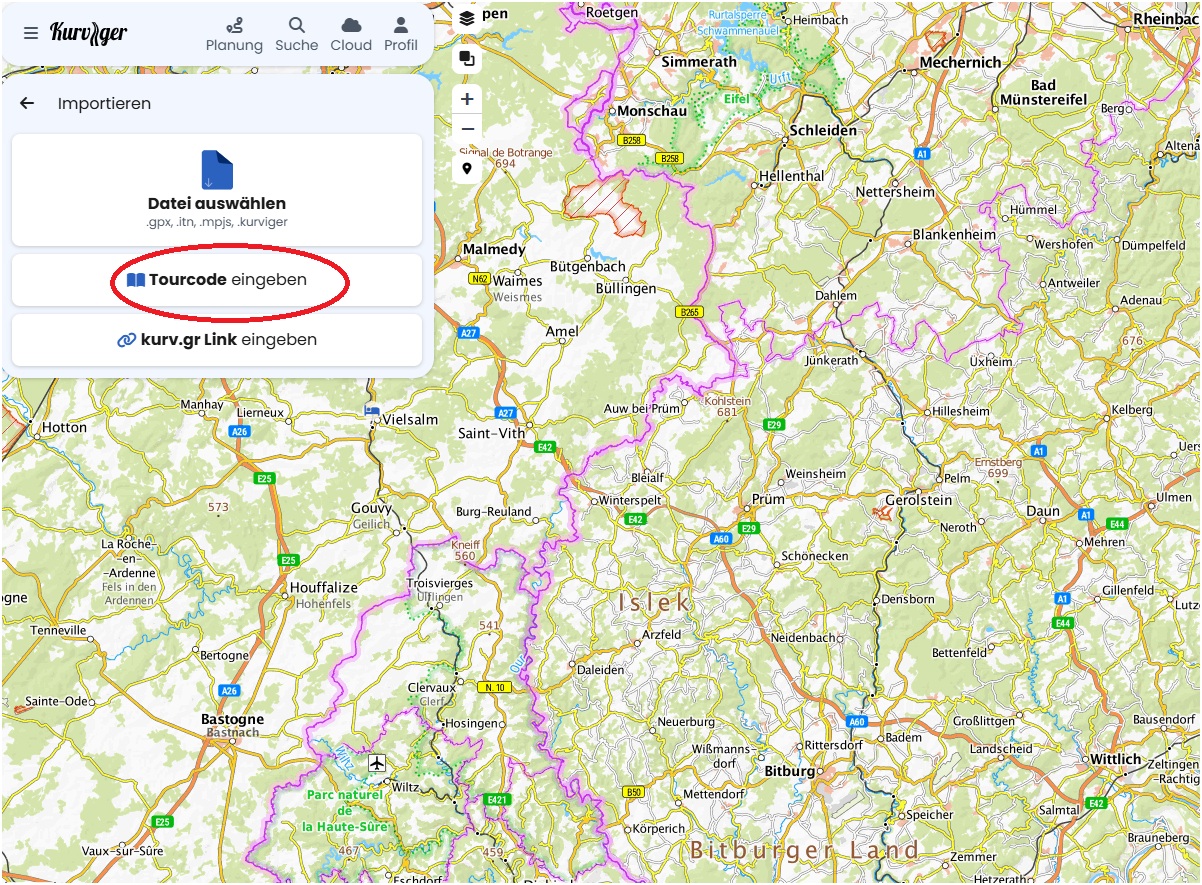Click Datei auswählen to choose file
Viewport: 1202px width, 885px height.
217,190
